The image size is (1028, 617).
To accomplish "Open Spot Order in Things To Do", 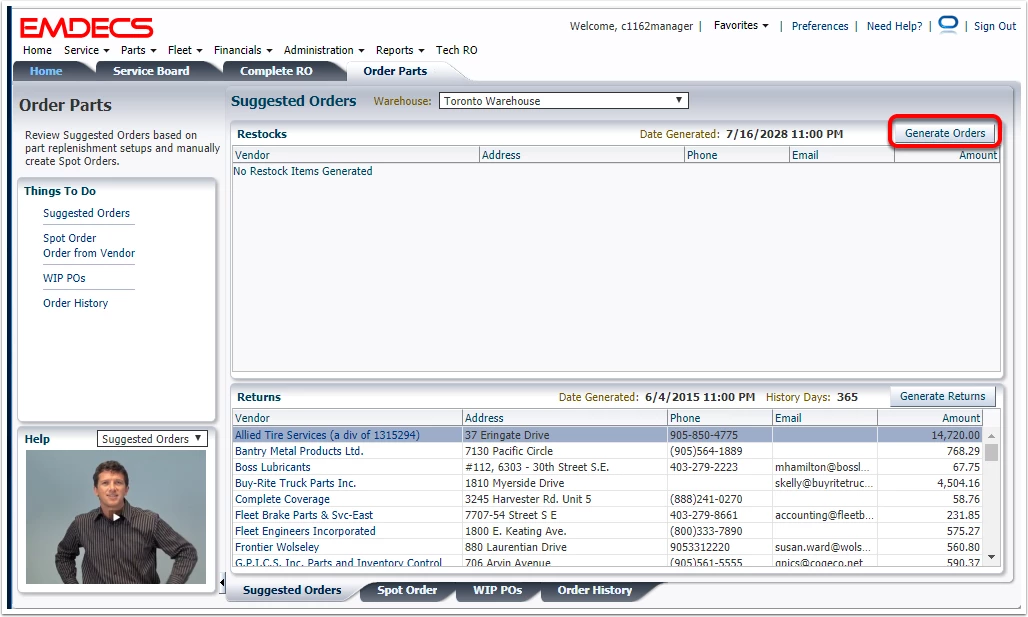I will tap(69, 238).
